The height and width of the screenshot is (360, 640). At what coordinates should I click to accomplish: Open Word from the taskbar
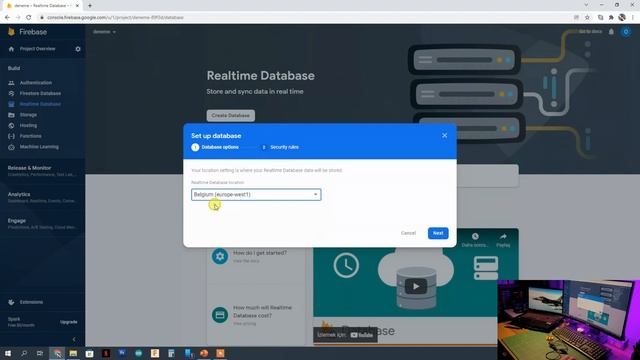click(x=122, y=353)
